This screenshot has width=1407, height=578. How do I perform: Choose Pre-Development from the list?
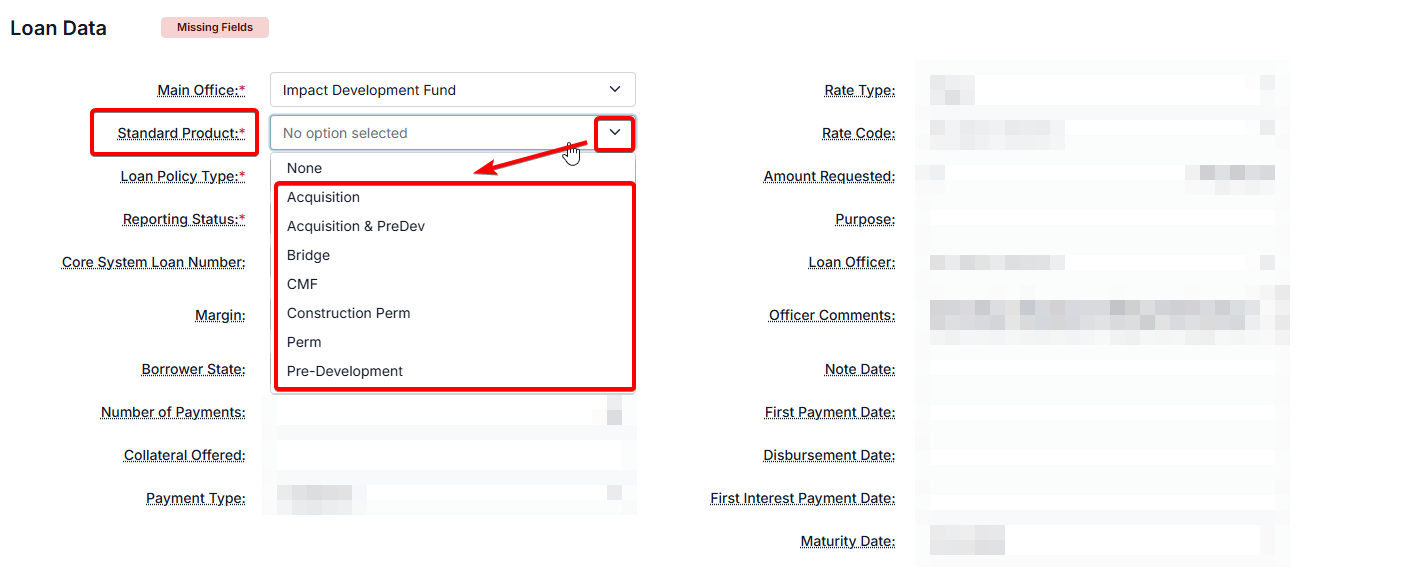[x=344, y=371]
